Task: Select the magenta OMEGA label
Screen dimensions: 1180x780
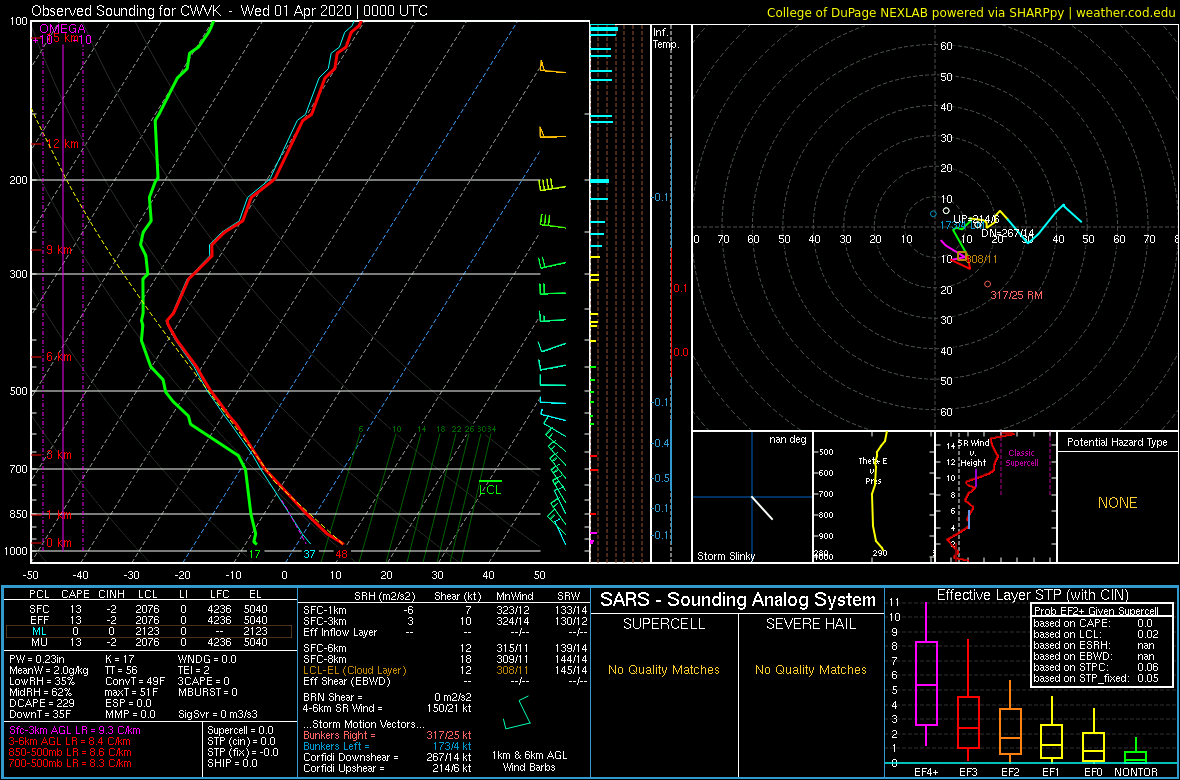Action: point(62,29)
